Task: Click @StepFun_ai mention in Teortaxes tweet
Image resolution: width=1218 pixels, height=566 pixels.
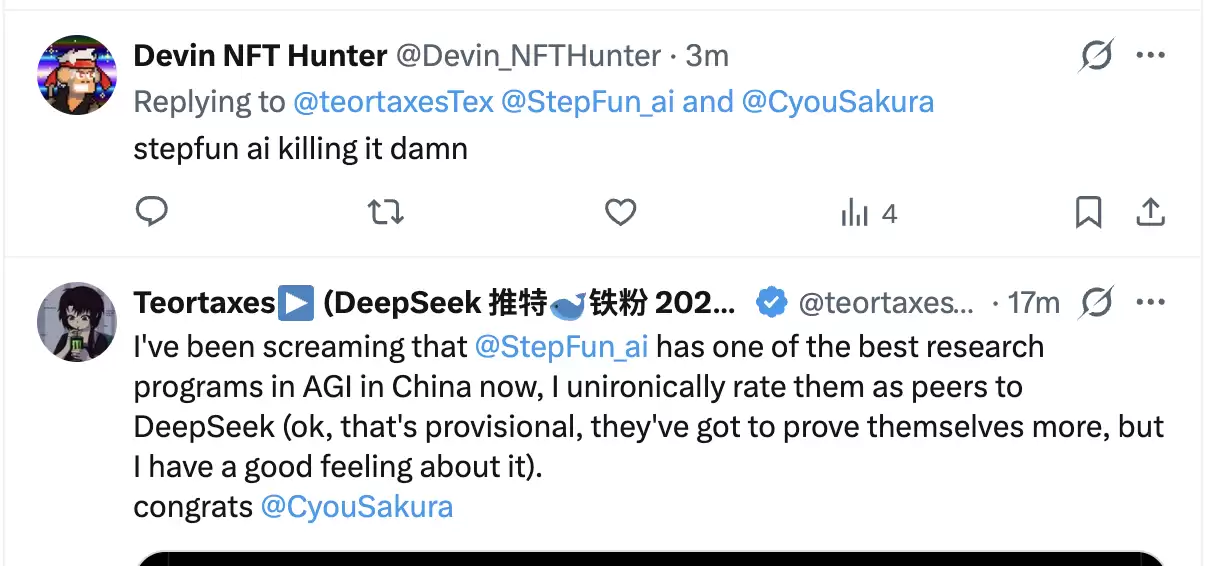Action: coord(561,347)
